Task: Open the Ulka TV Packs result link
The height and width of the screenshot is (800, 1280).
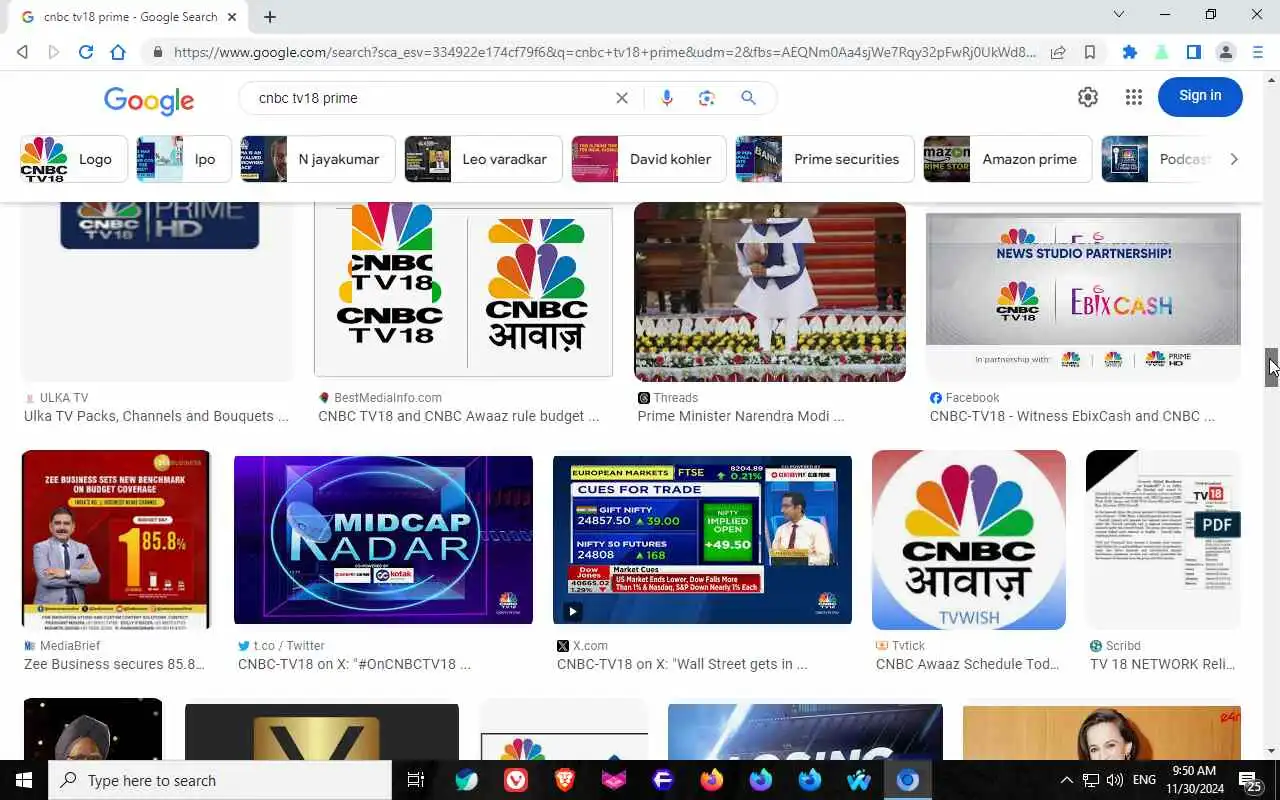Action: click(x=156, y=416)
